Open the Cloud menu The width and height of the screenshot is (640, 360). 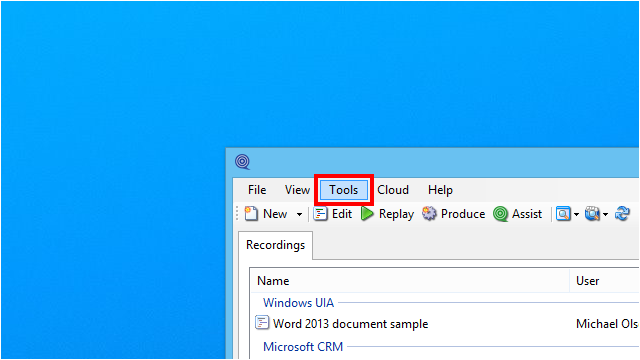[393, 190]
